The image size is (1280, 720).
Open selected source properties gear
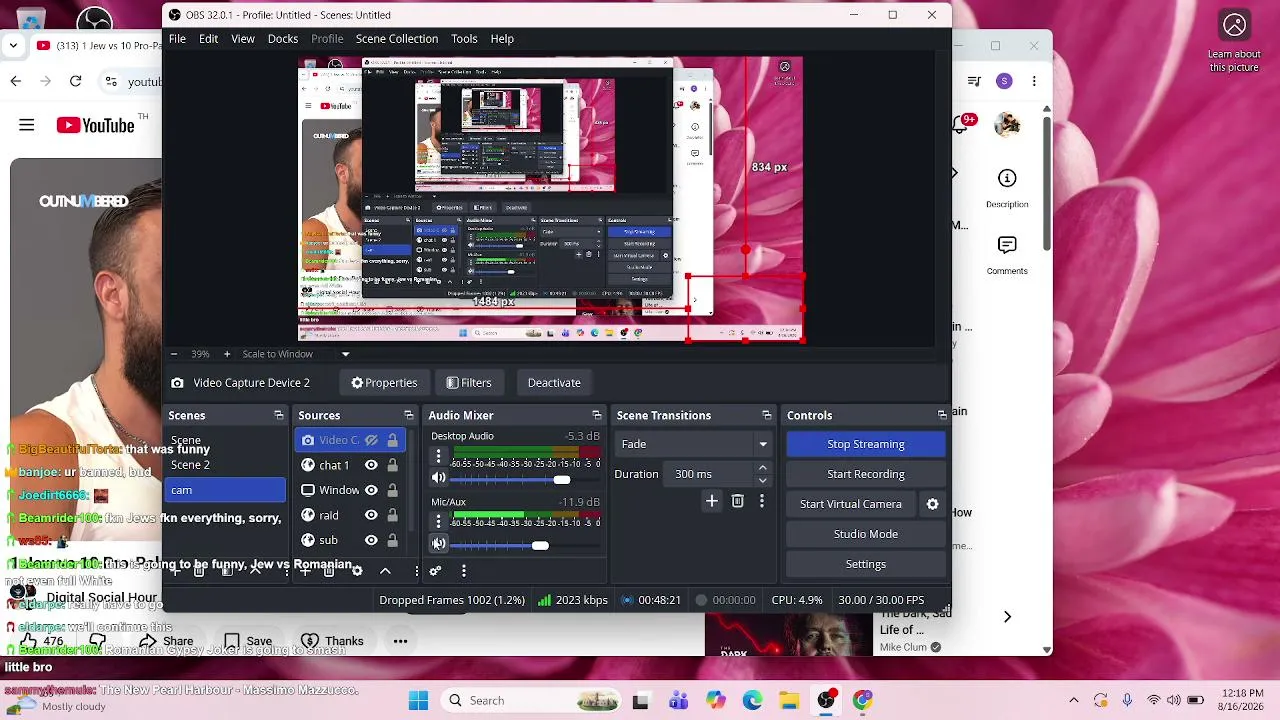[357, 571]
